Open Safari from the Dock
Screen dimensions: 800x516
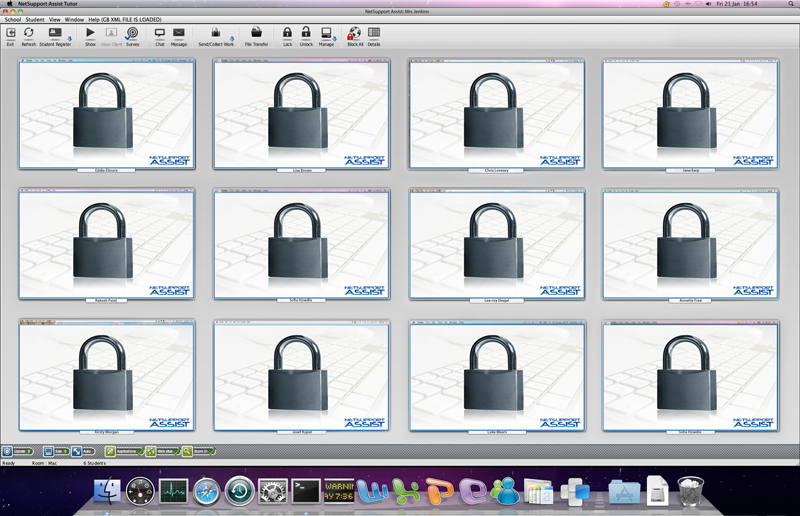pos(206,491)
